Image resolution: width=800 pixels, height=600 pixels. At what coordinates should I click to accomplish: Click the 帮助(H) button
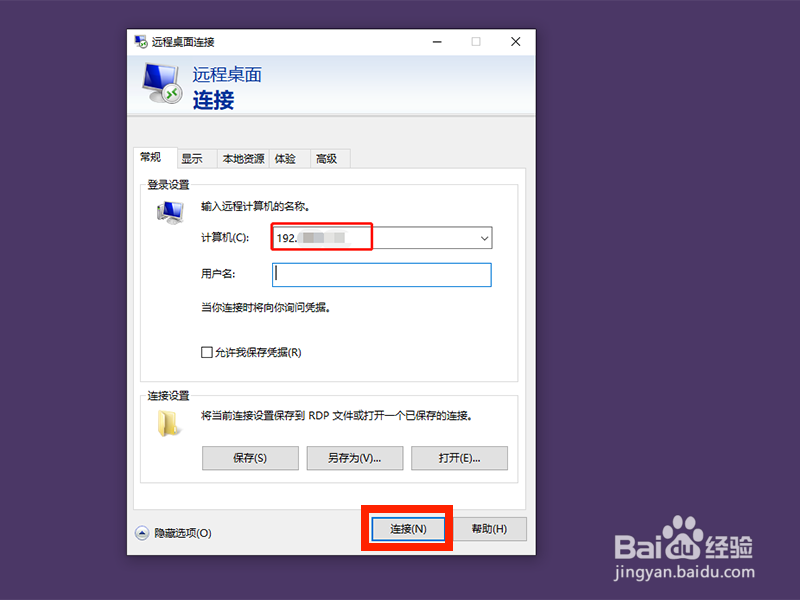[489, 529]
